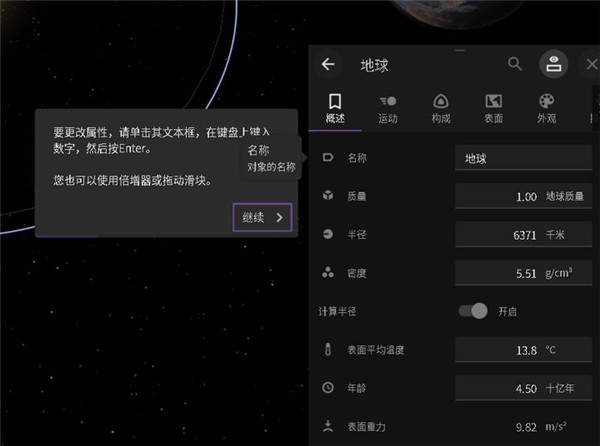Click the 千米 unit label
600x446 pixels.
[555, 234]
